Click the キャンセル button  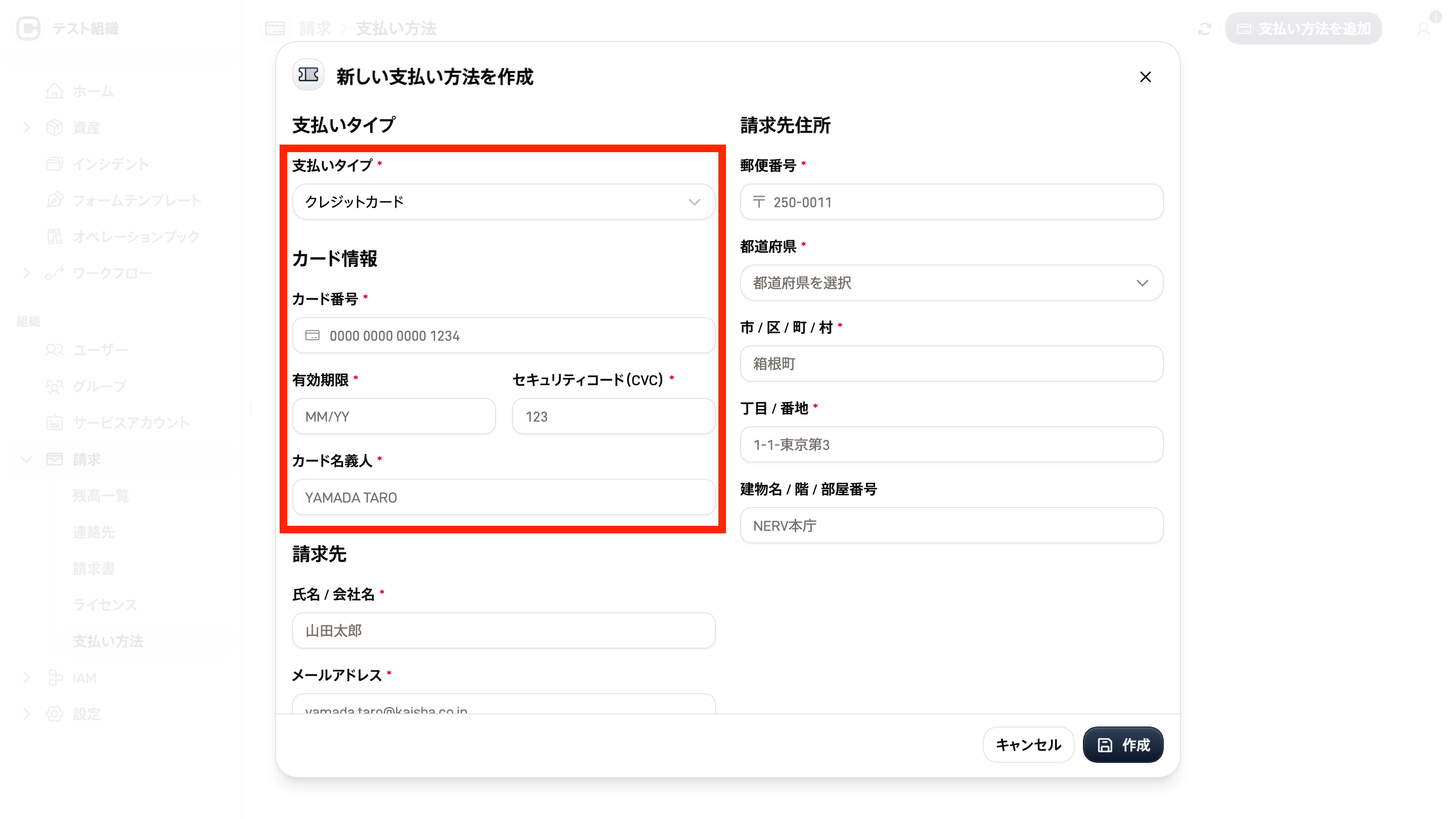1028,744
